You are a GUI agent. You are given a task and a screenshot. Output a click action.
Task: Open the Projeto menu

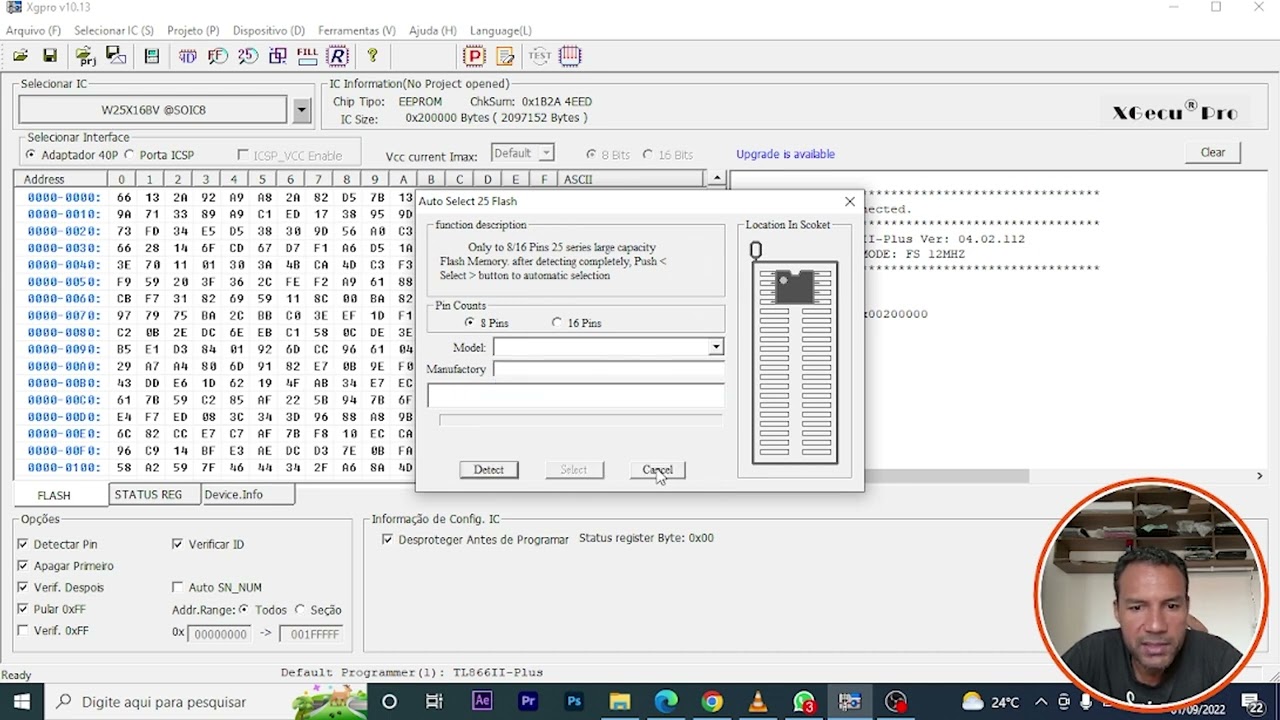point(193,30)
